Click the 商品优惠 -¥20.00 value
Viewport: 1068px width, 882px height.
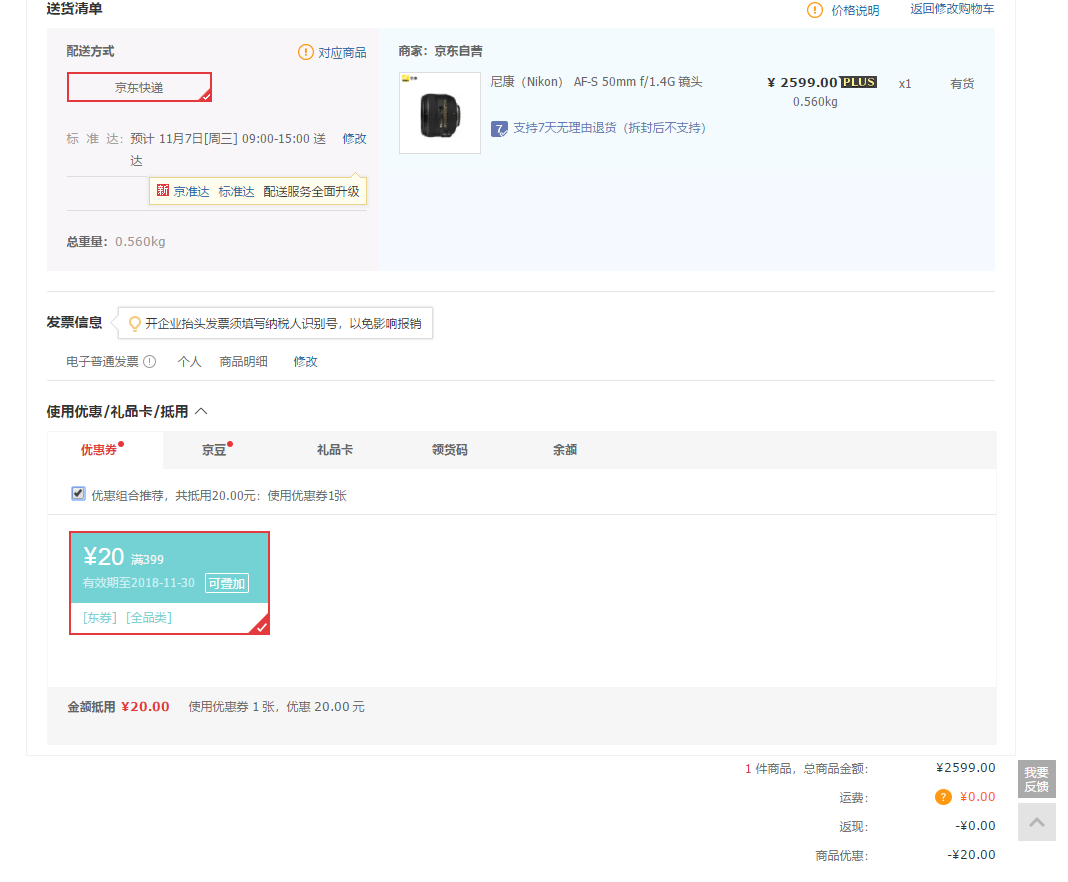971,855
